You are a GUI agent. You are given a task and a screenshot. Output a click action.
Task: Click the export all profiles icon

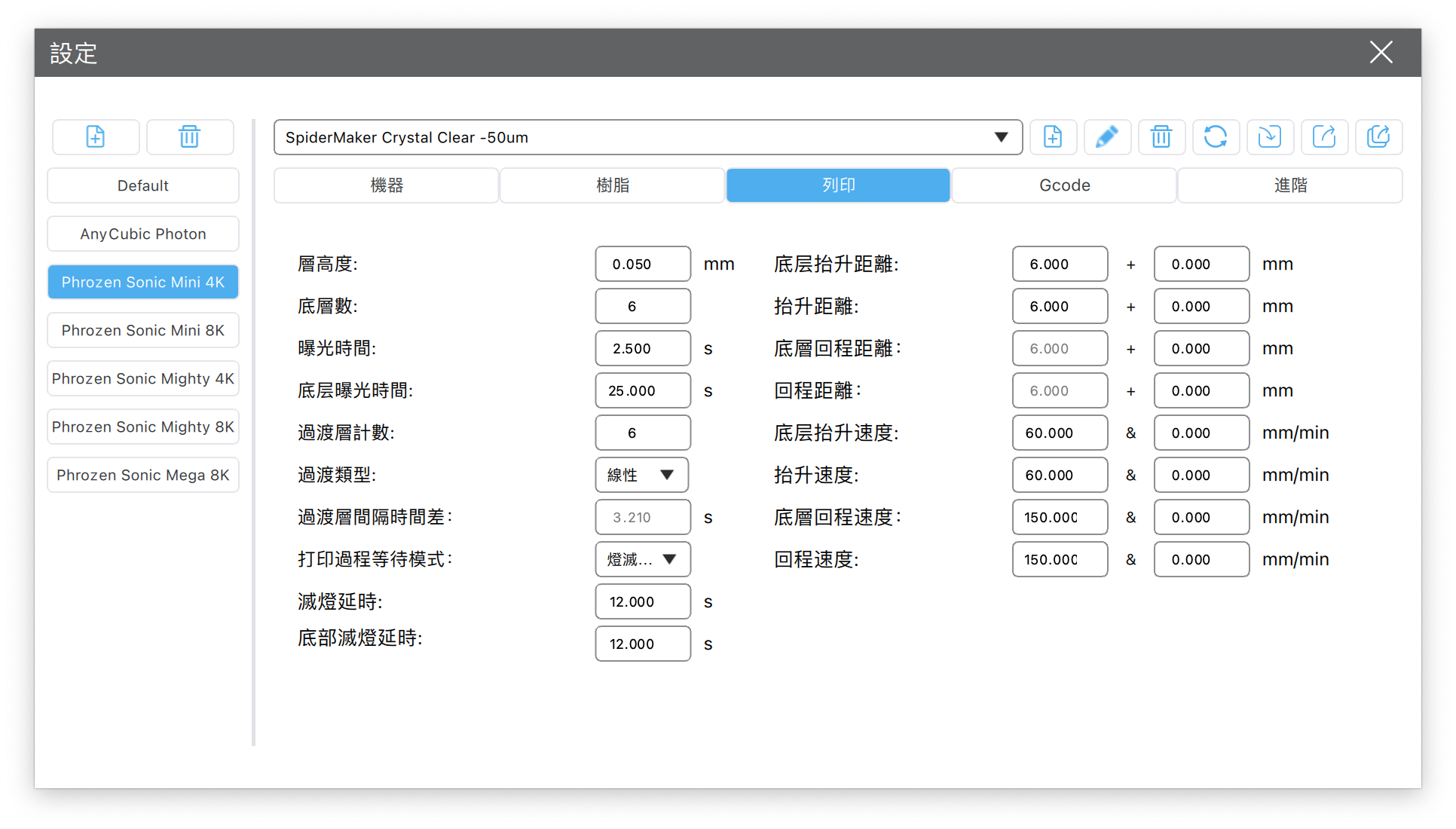pyautogui.click(x=1378, y=137)
